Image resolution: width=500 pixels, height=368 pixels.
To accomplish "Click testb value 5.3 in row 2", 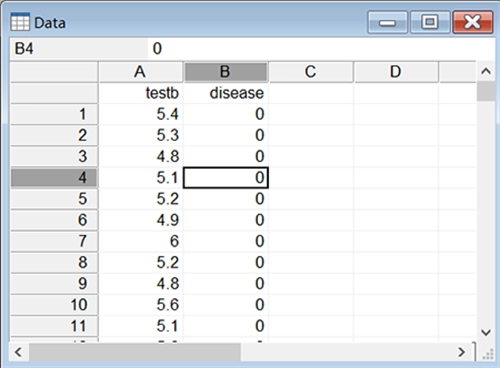I will [x=141, y=135].
